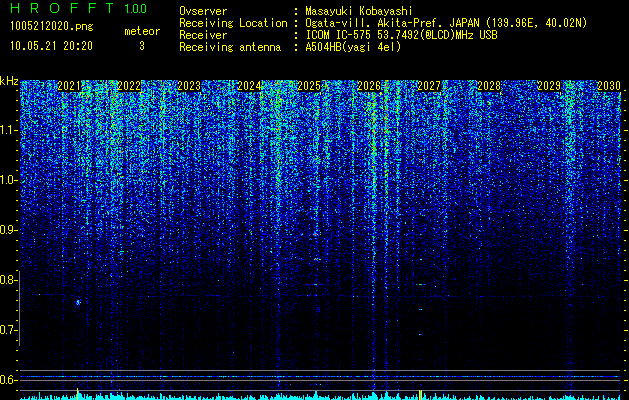
Task: Click the 2023 time marker
Action: [189, 86]
